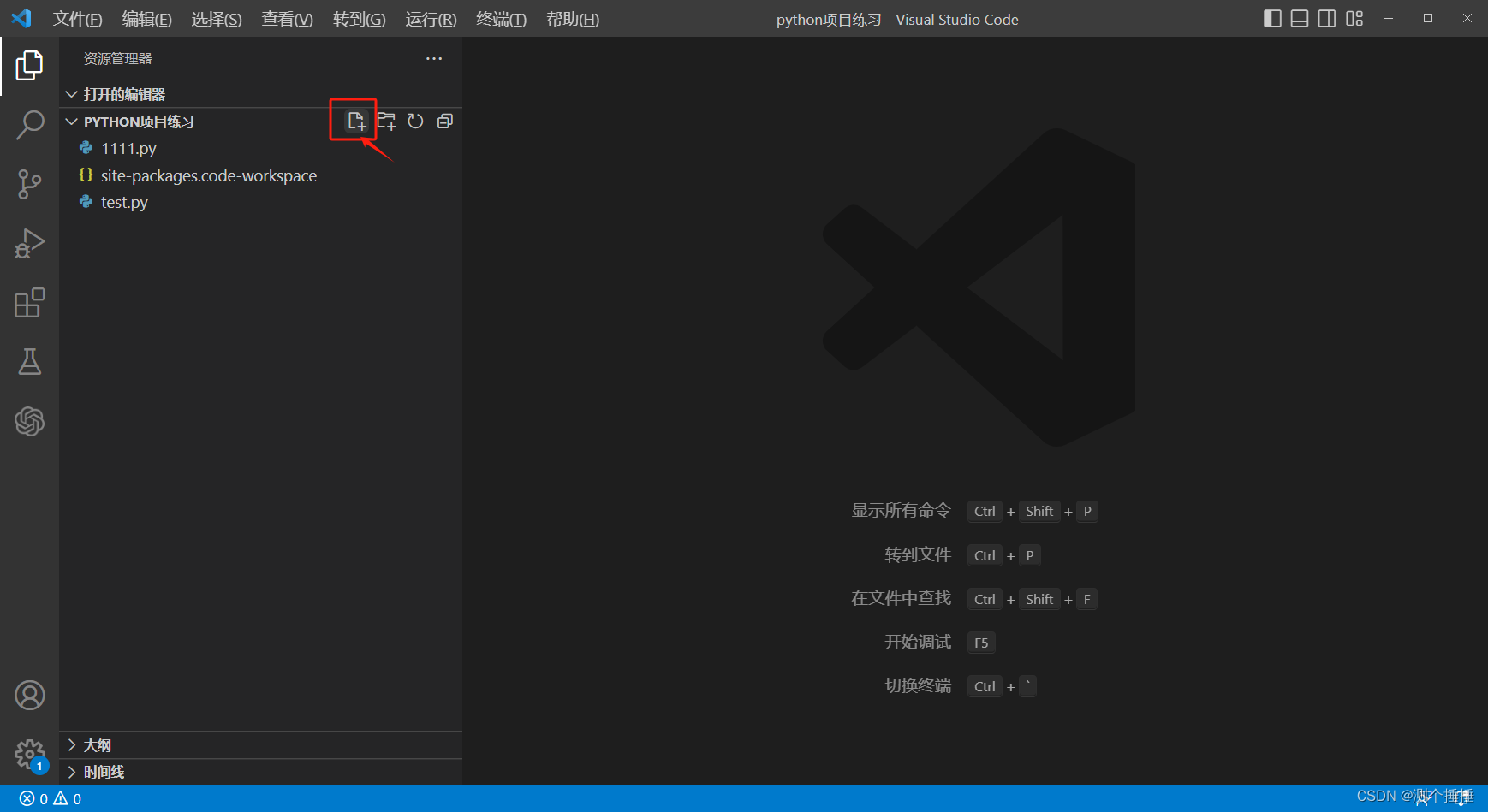
Task: Open the Search view in activity bar
Action: [x=29, y=125]
